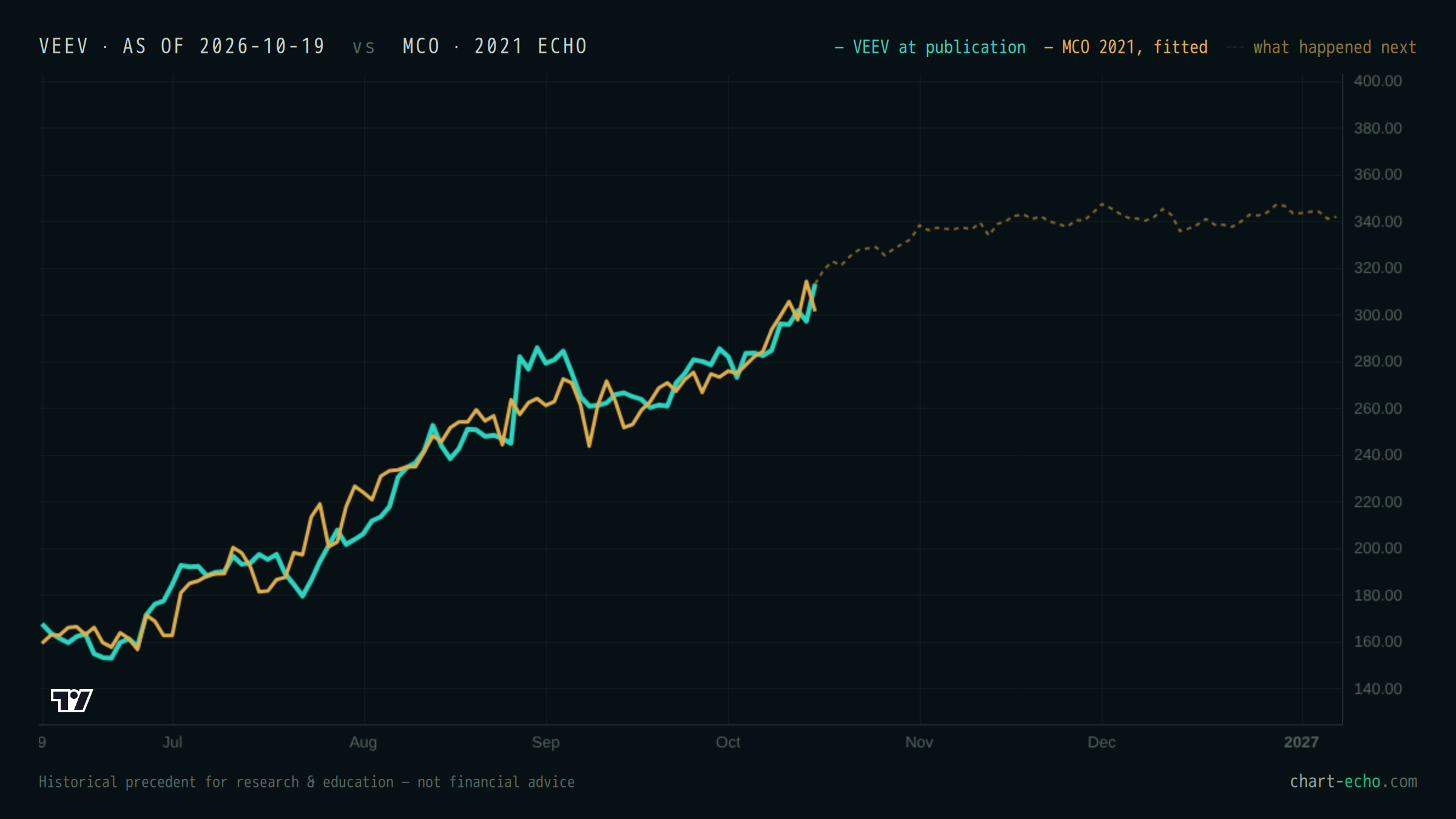
Task: Click the 320.00 price axis label
Action: pyautogui.click(x=1378, y=268)
